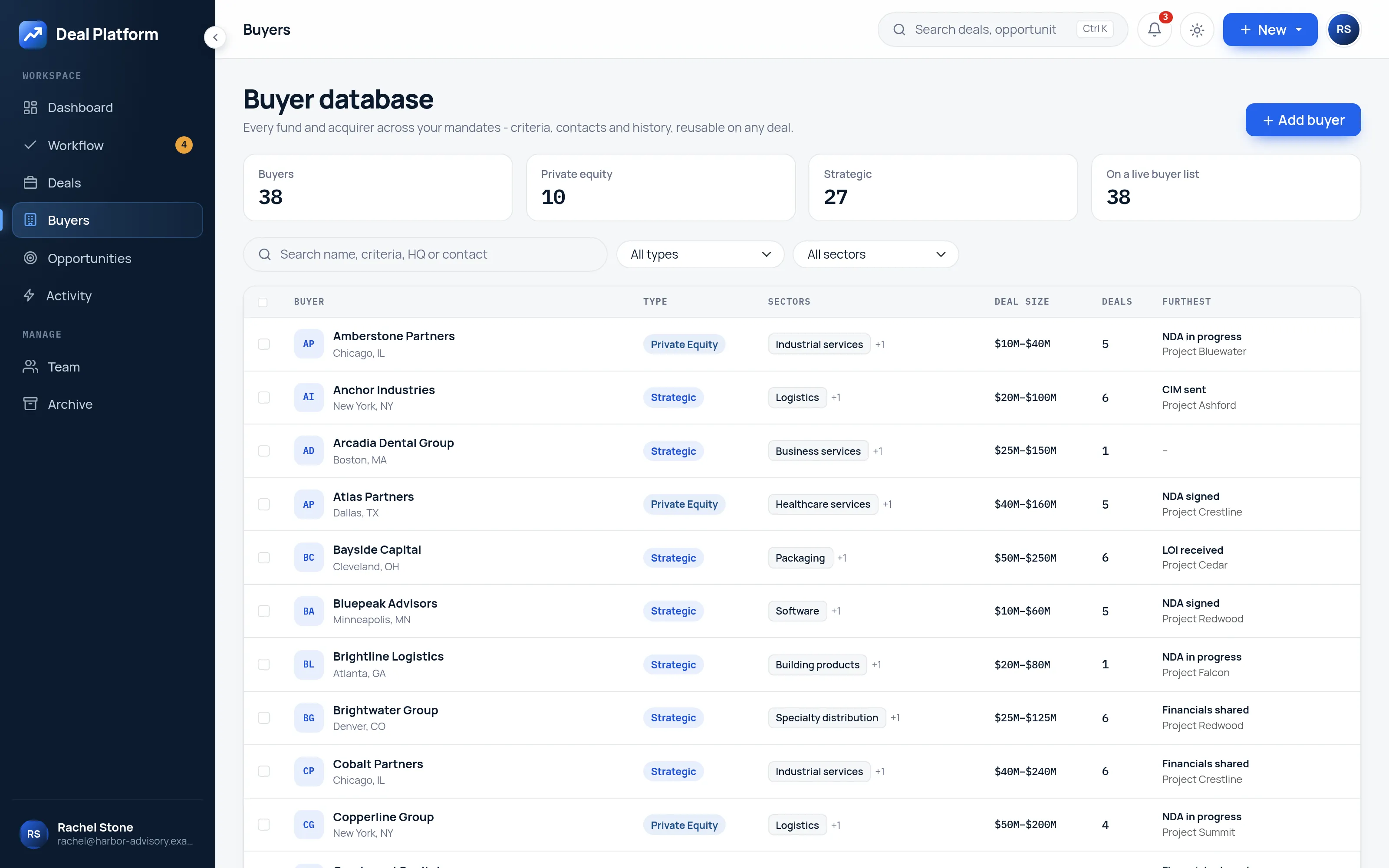Tick the Bayside Capital checkbox
The image size is (1389, 868).
click(x=264, y=557)
